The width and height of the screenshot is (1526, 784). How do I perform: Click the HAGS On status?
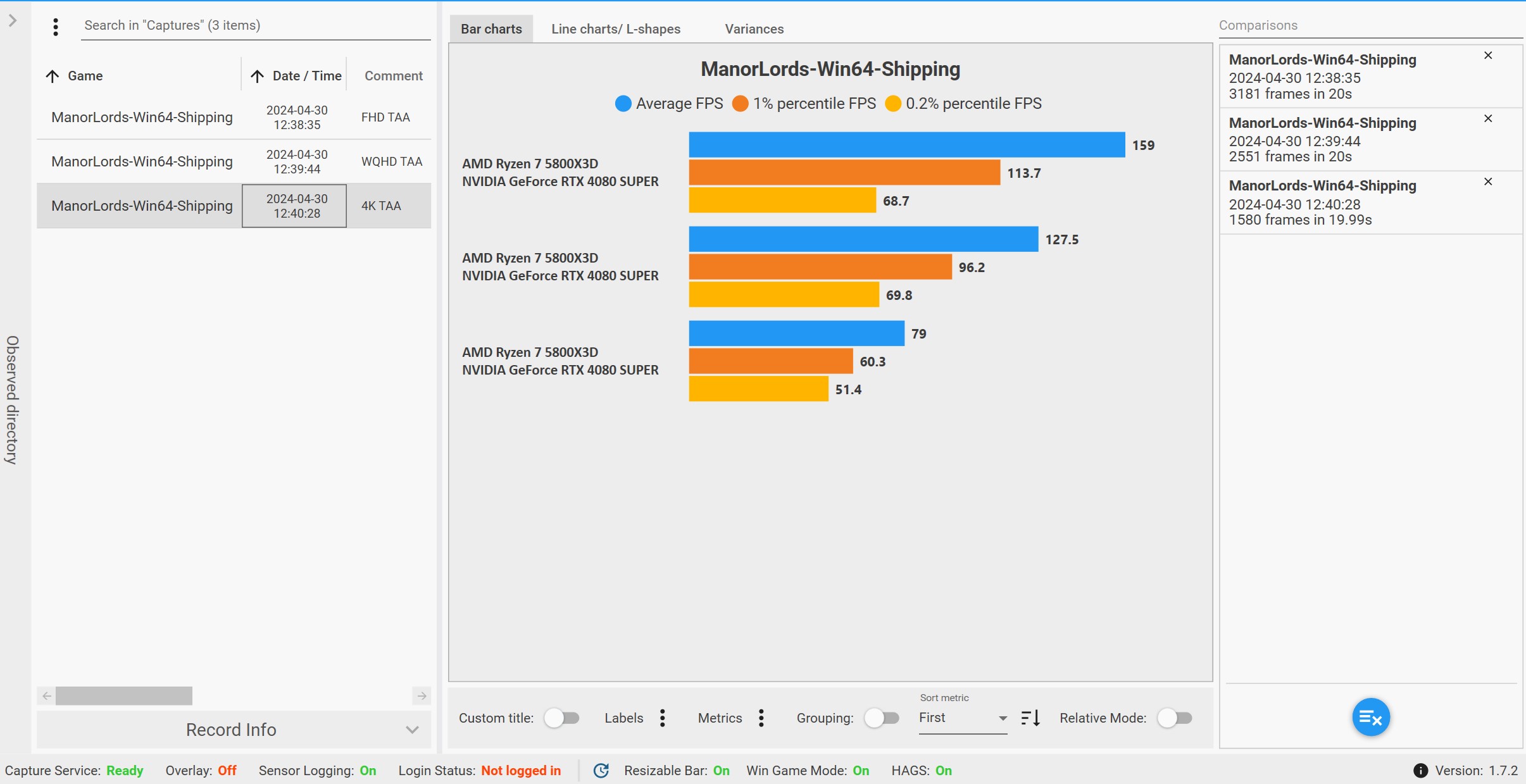[x=922, y=771]
